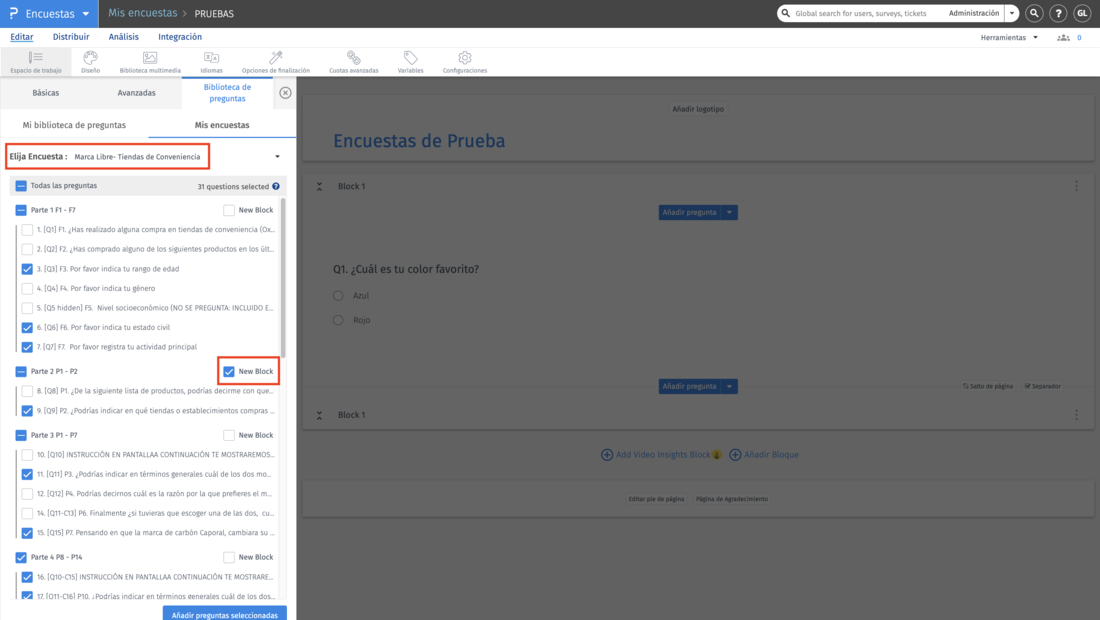Open the collaborators people icon

(1064, 38)
